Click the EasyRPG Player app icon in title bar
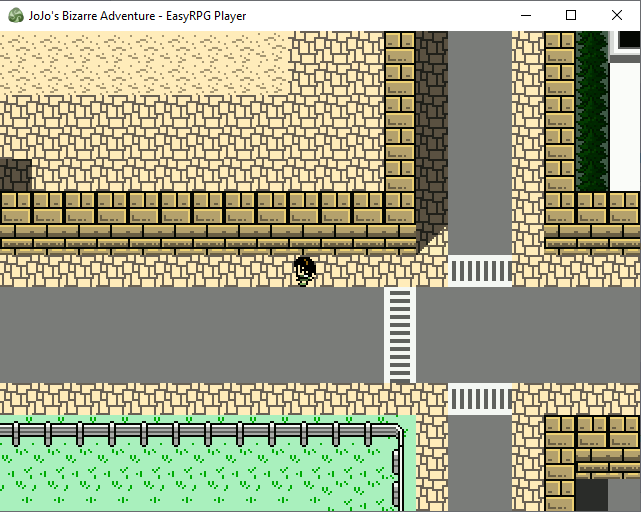 [x=16, y=16]
